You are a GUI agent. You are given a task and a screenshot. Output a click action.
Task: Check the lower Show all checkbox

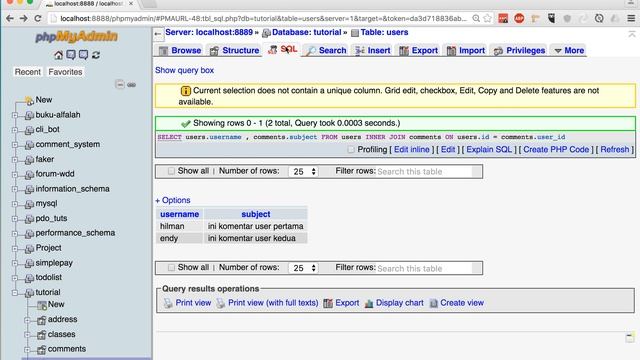click(x=171, y=267)
